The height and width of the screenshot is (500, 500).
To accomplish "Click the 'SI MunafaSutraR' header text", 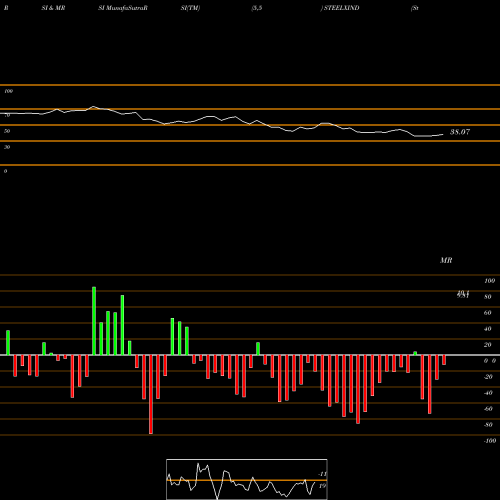I will tap(123, 8).
